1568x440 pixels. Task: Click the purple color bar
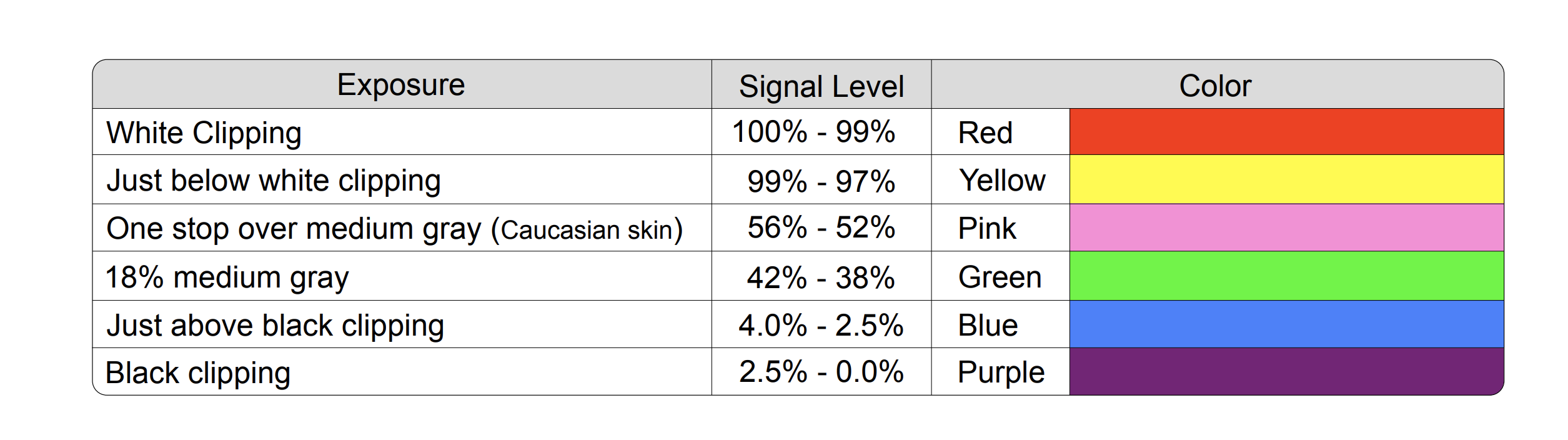pos(1286,371)
